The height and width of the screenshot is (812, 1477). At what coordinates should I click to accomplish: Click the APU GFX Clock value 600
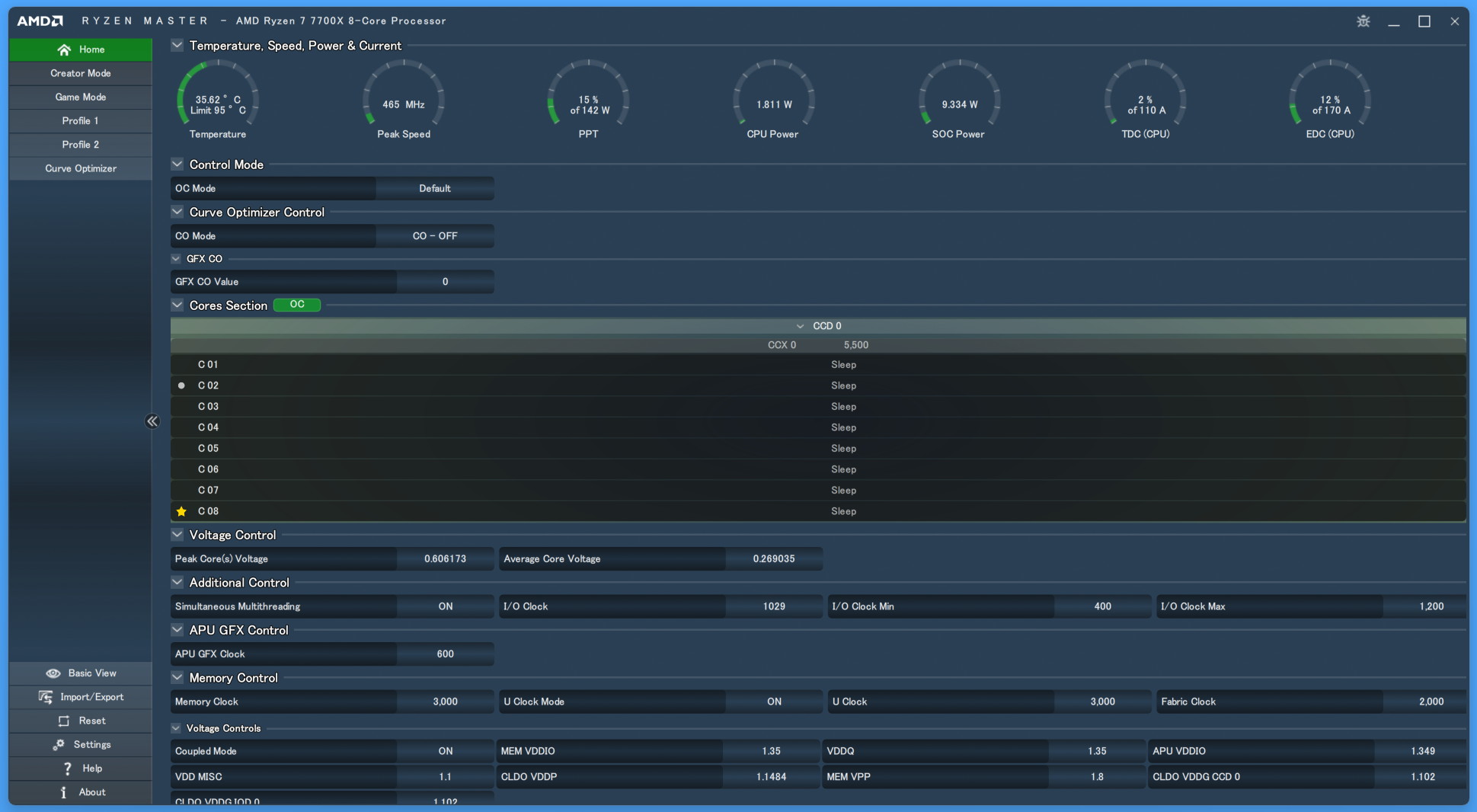coord(446,654)
